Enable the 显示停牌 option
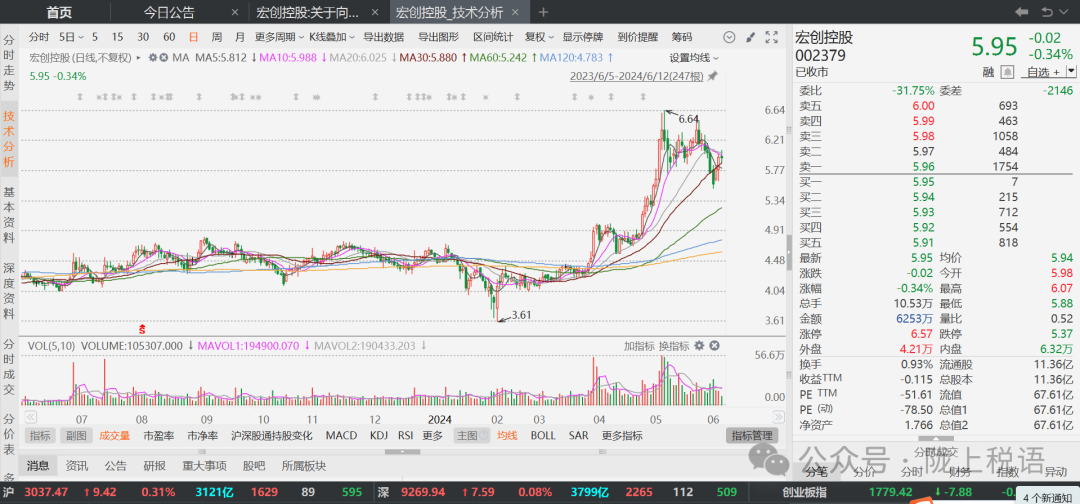 click(583, 37)
